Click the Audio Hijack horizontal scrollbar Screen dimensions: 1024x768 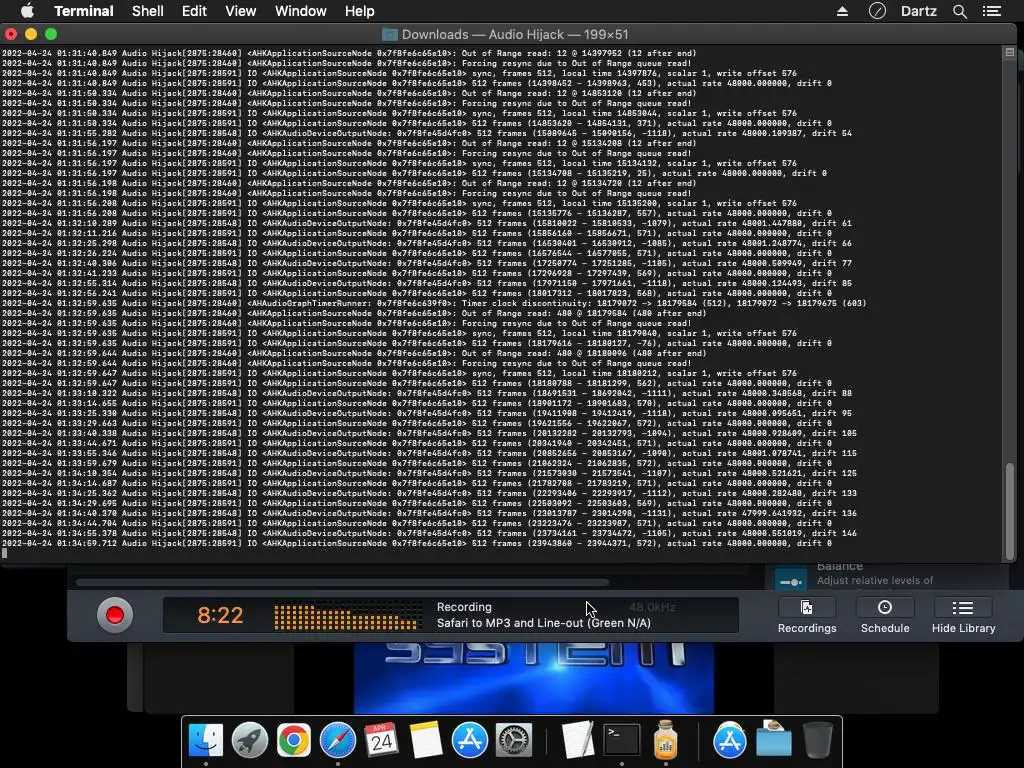coord(342,582)
